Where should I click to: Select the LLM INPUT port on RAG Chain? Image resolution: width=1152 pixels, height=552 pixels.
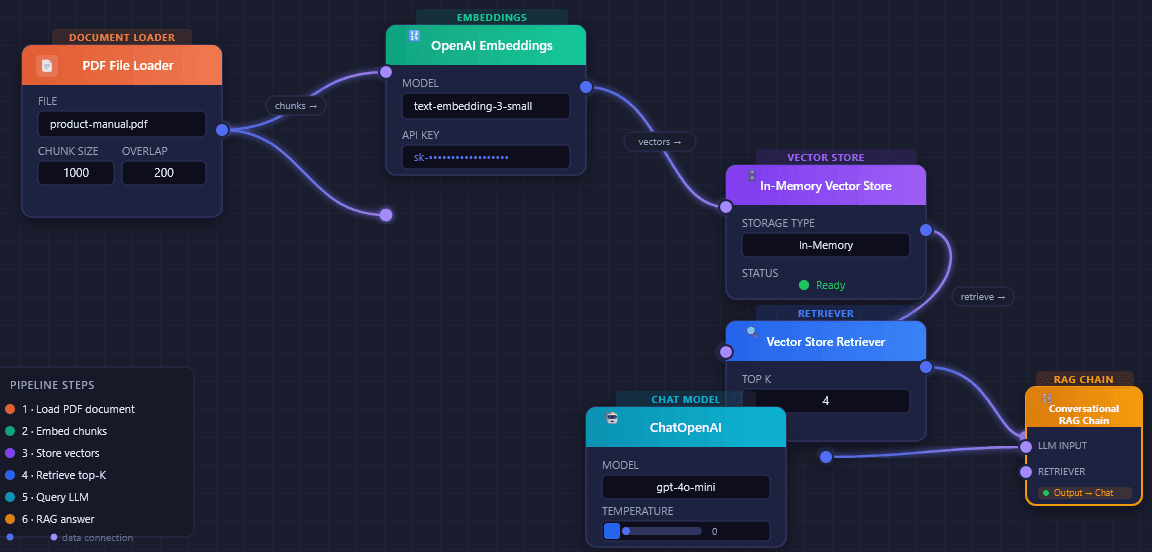[1026, 446]
